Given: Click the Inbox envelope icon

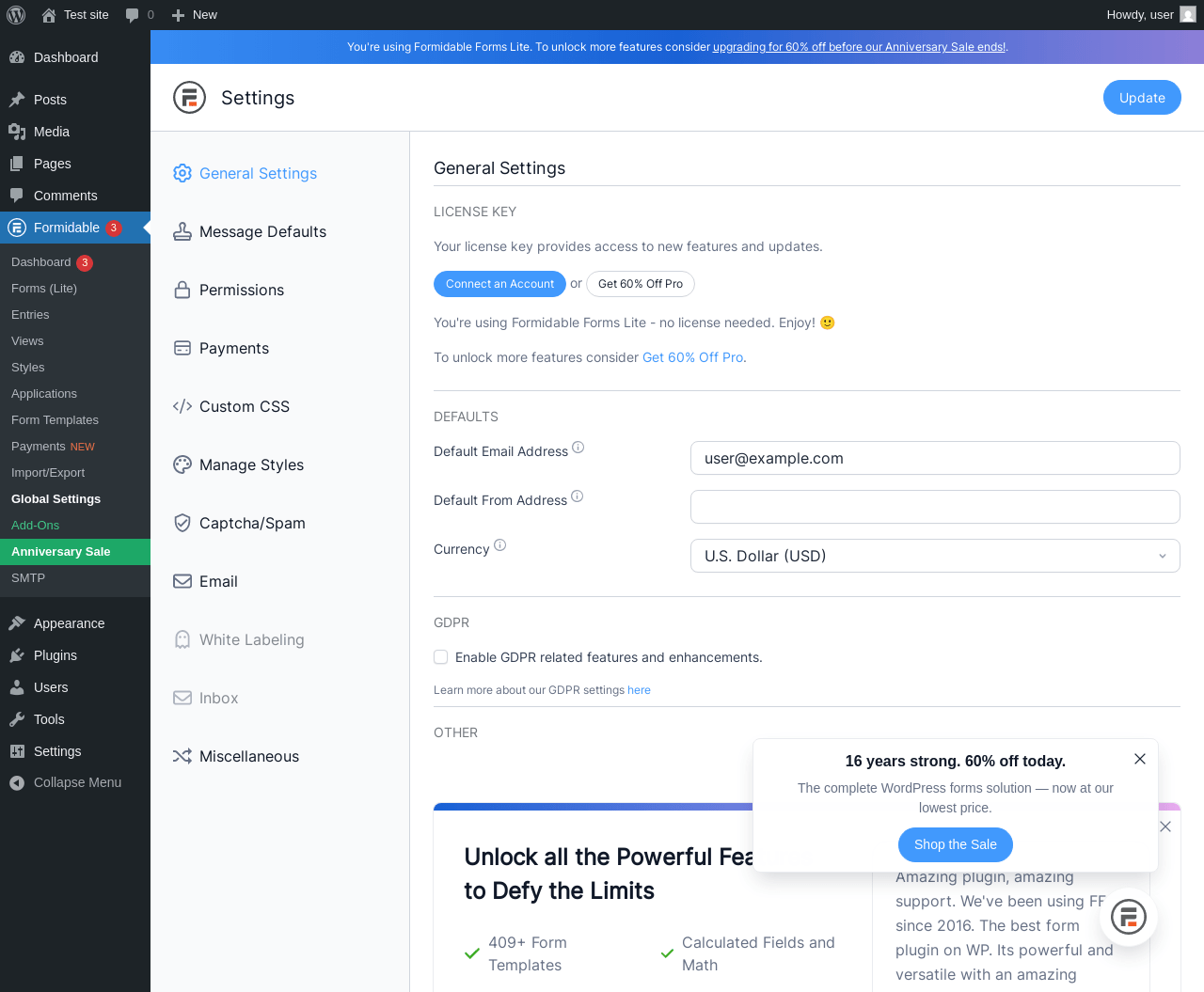Looking at the screenshot, I should 182,698.
